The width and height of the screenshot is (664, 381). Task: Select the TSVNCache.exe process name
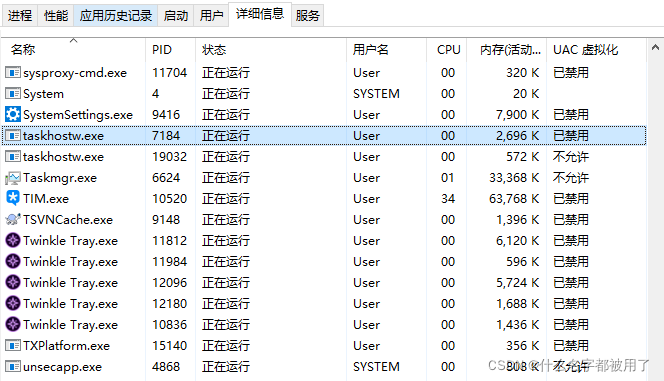pos(68,220)
